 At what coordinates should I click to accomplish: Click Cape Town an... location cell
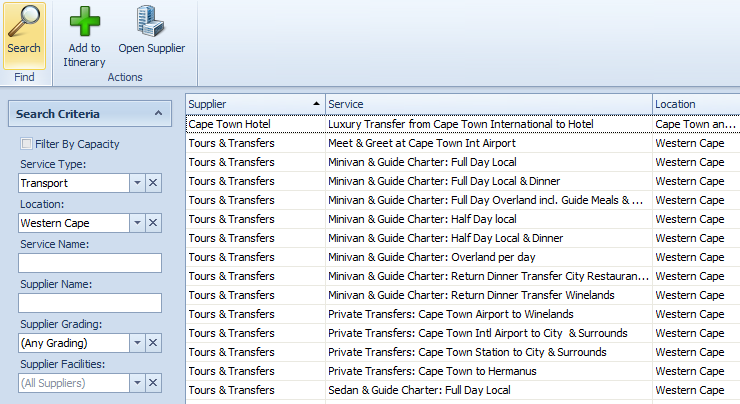(696, 124)
